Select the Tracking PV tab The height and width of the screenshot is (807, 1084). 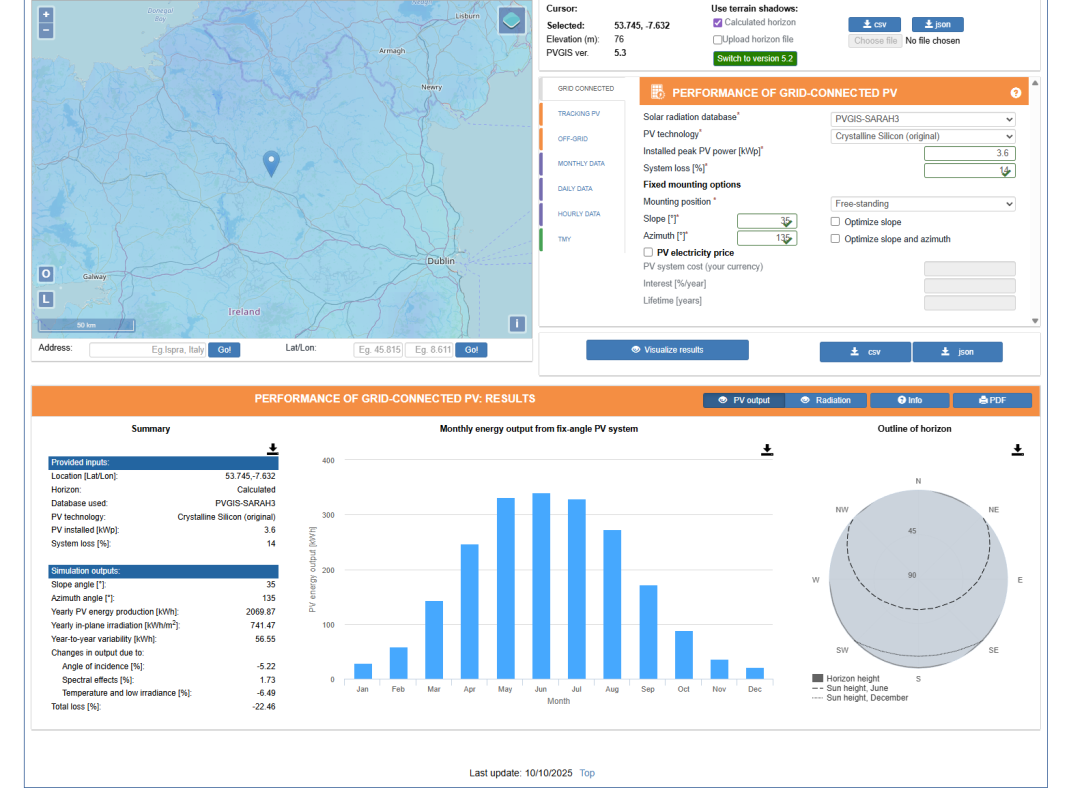pos(579,113)
